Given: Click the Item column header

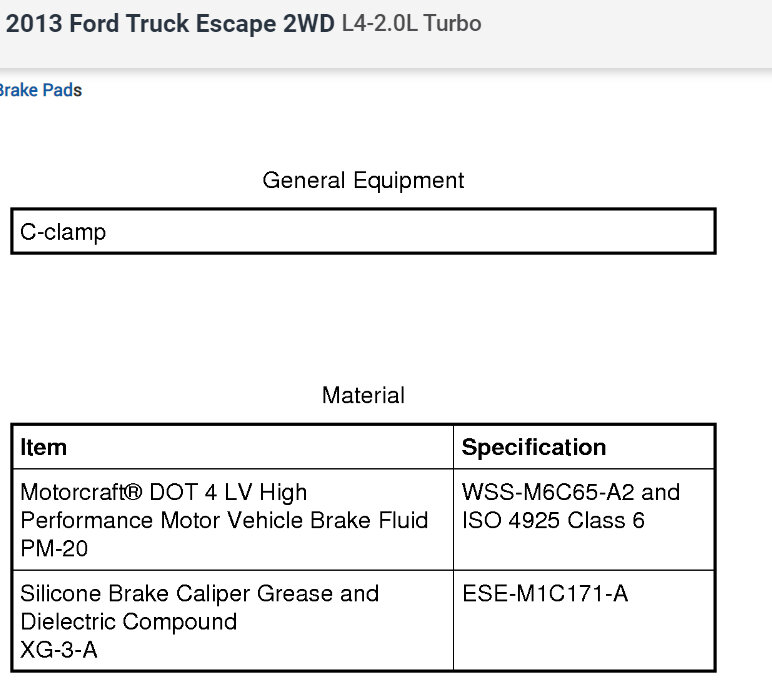Looking at the screenshot, I should point(44,447).
